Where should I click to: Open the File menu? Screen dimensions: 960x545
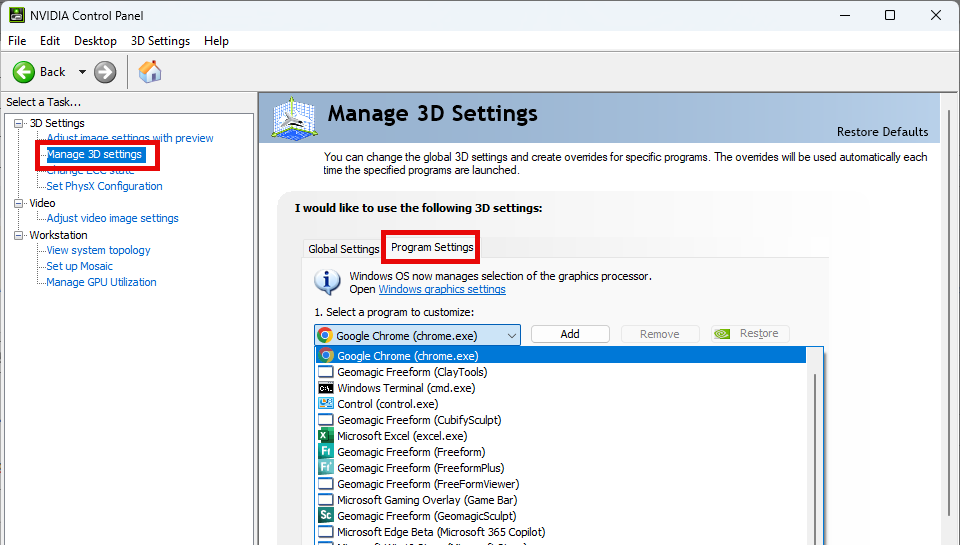point(17,41)
